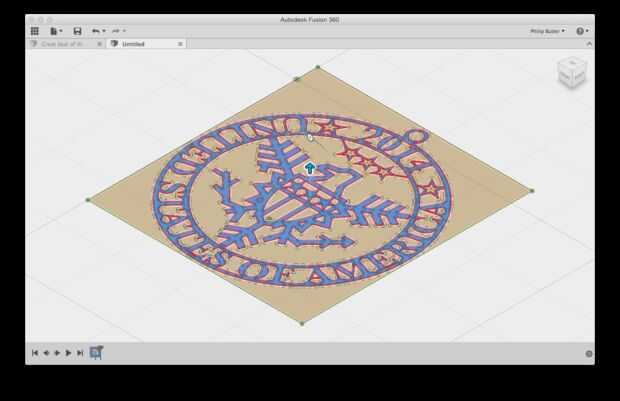Select the top corner point of sketch

coord(318,67)
